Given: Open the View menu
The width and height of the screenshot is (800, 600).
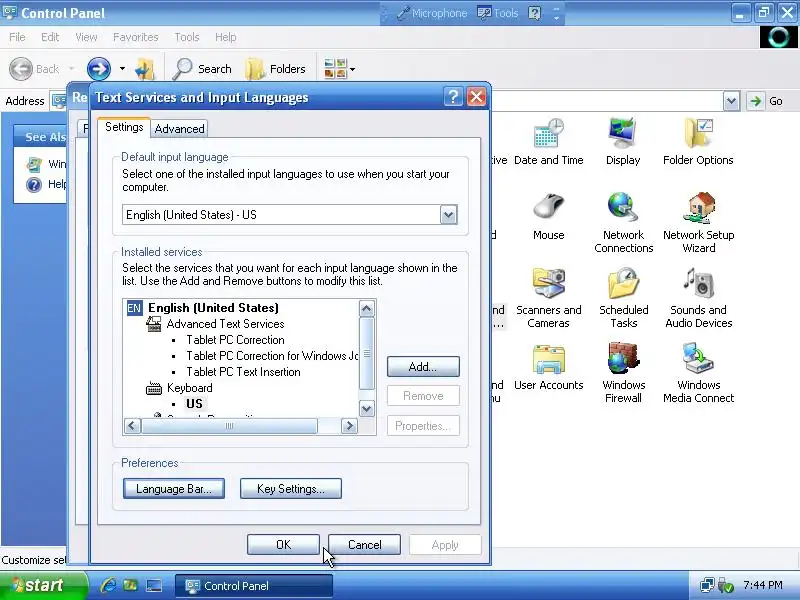Looking at the screenshot, I should (x=86, y=37).
